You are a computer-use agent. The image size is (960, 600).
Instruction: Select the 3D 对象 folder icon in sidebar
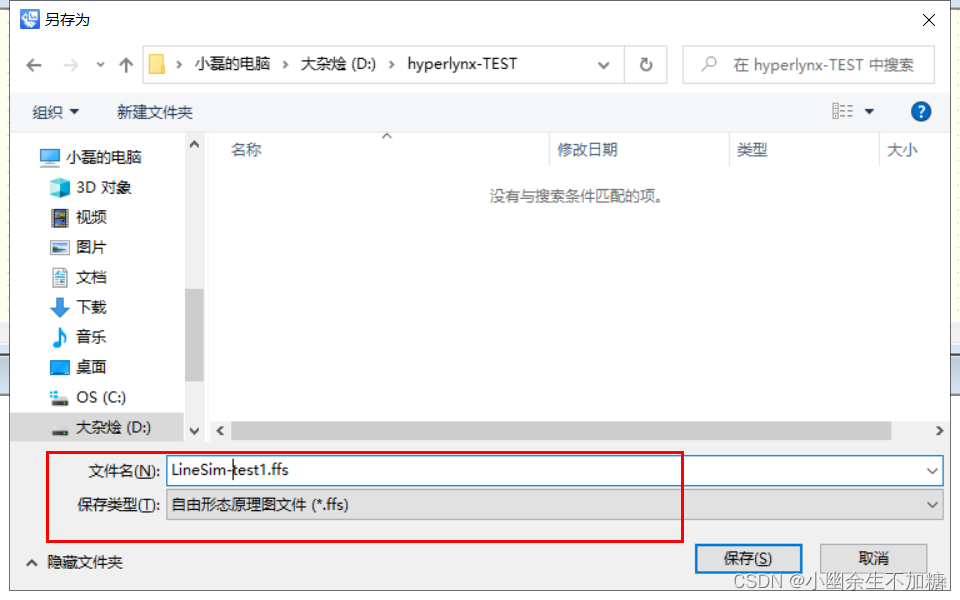point(60,187)
